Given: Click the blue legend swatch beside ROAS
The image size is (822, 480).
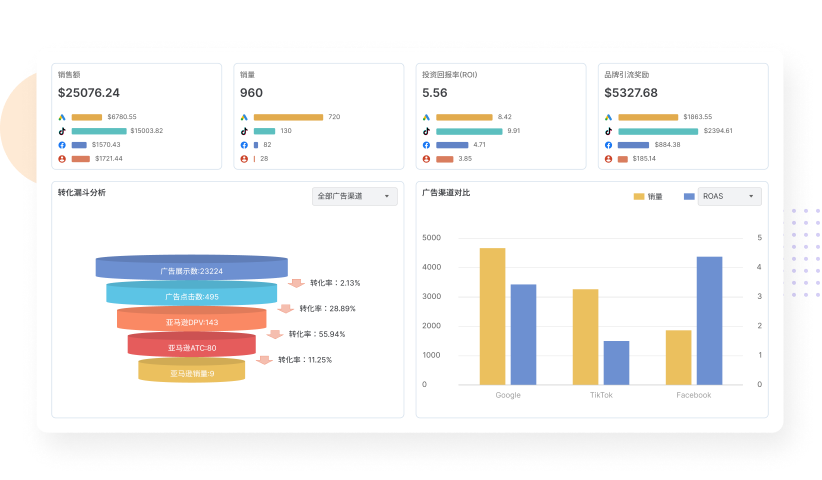Looking at the screenshot, I should pos(689,197).
